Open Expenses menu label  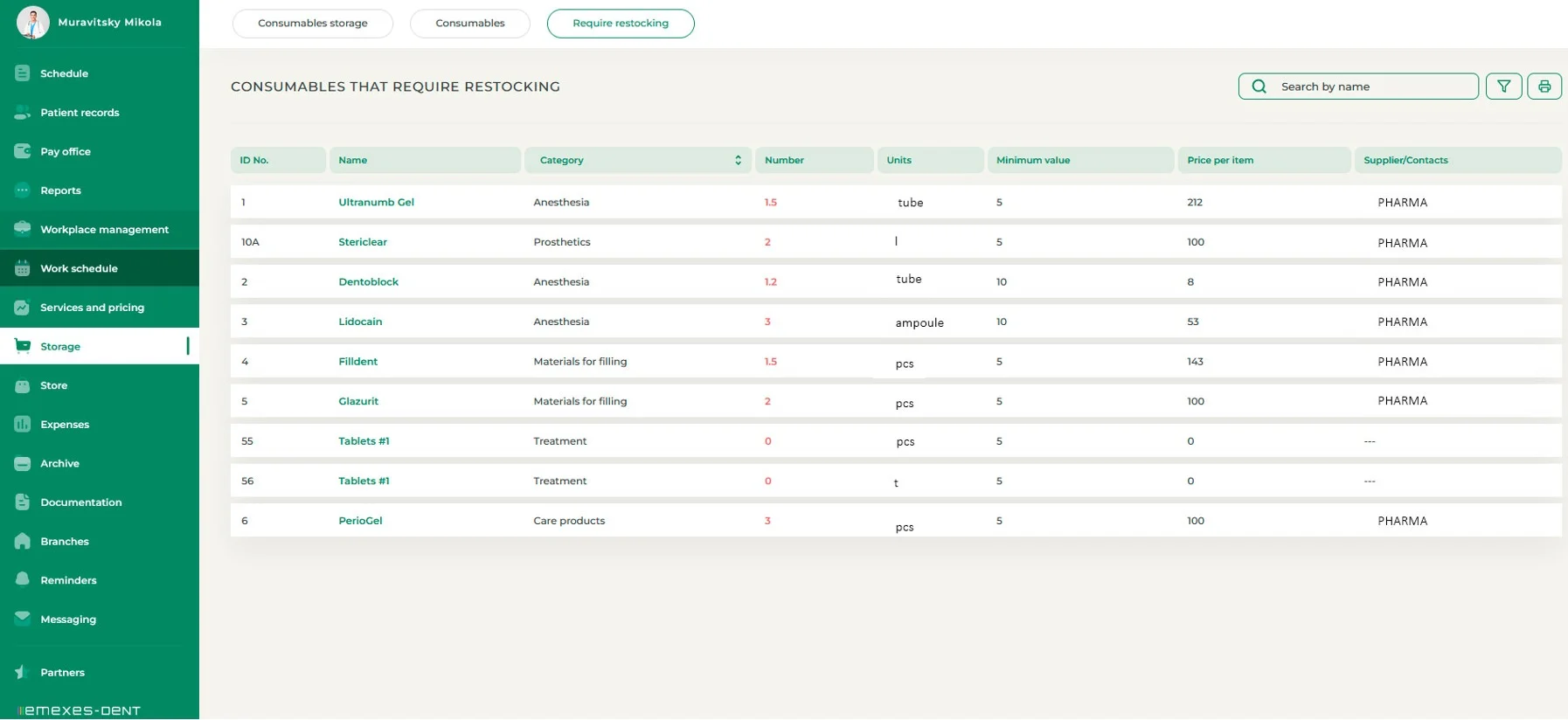click(x=65, y=425)
